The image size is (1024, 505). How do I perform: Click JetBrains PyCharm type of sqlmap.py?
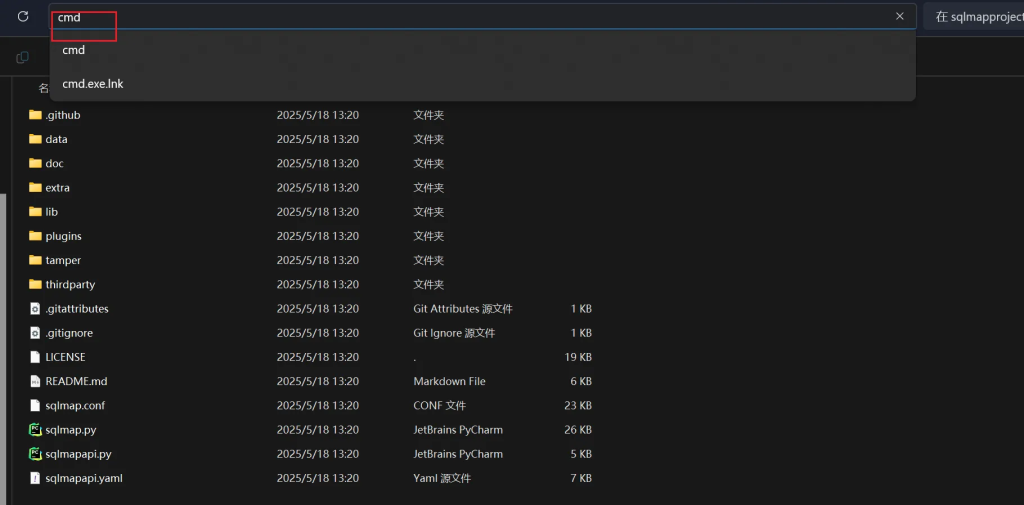pos(458,430)
